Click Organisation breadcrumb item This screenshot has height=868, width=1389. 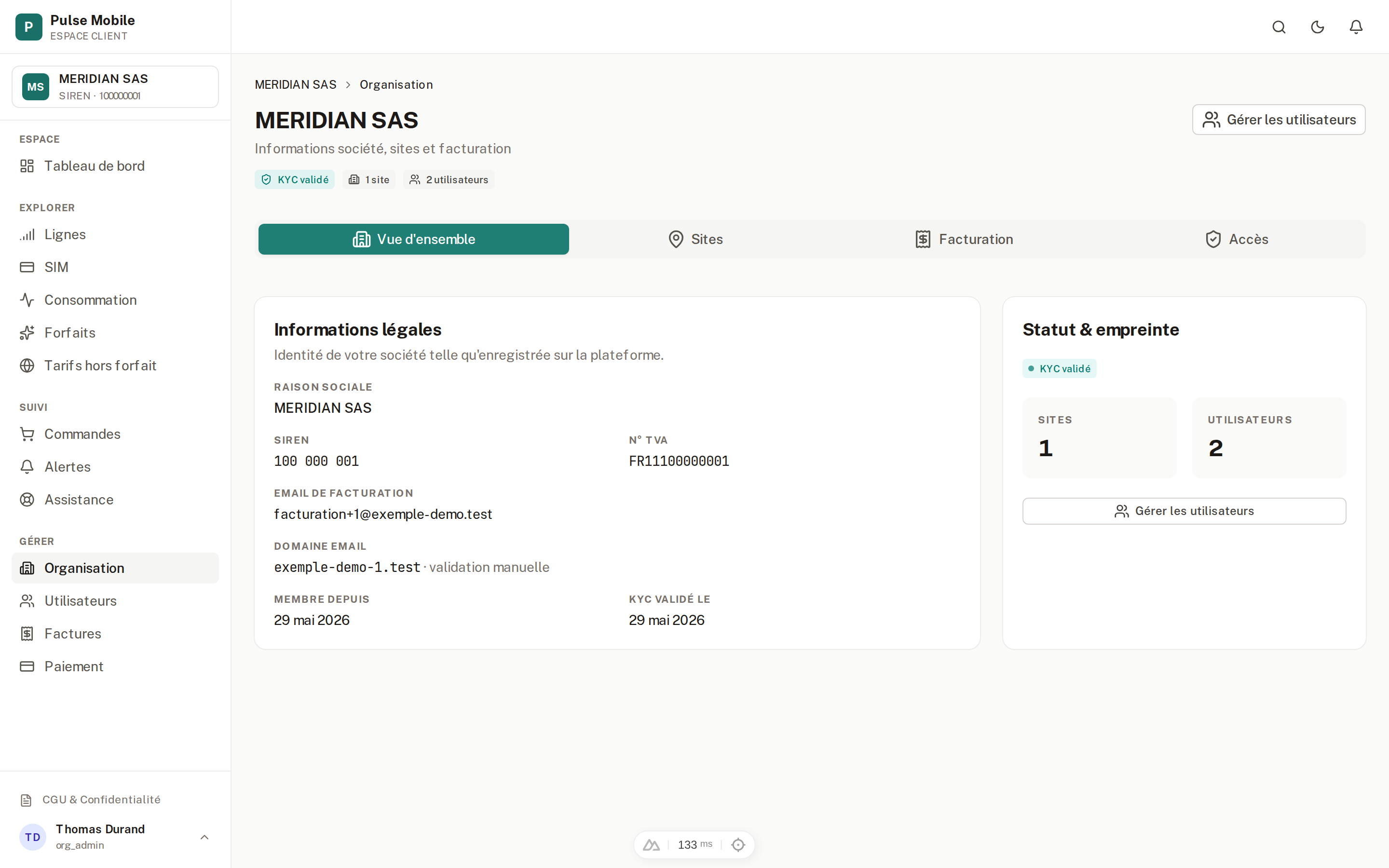point(396,84)
